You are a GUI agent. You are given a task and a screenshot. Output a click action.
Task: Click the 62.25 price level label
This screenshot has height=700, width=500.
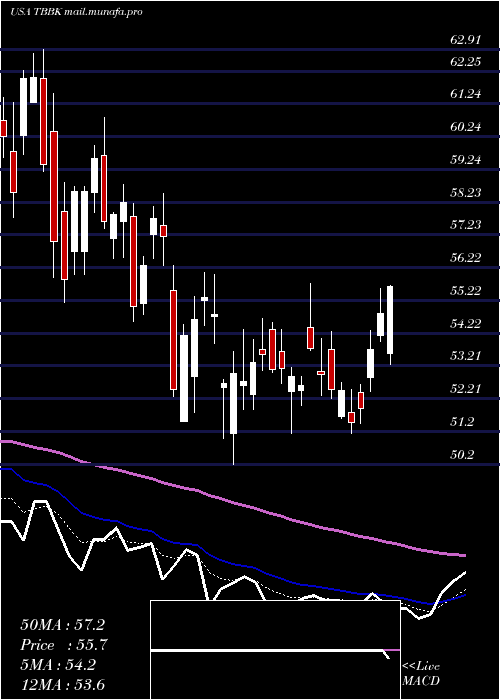466,62
